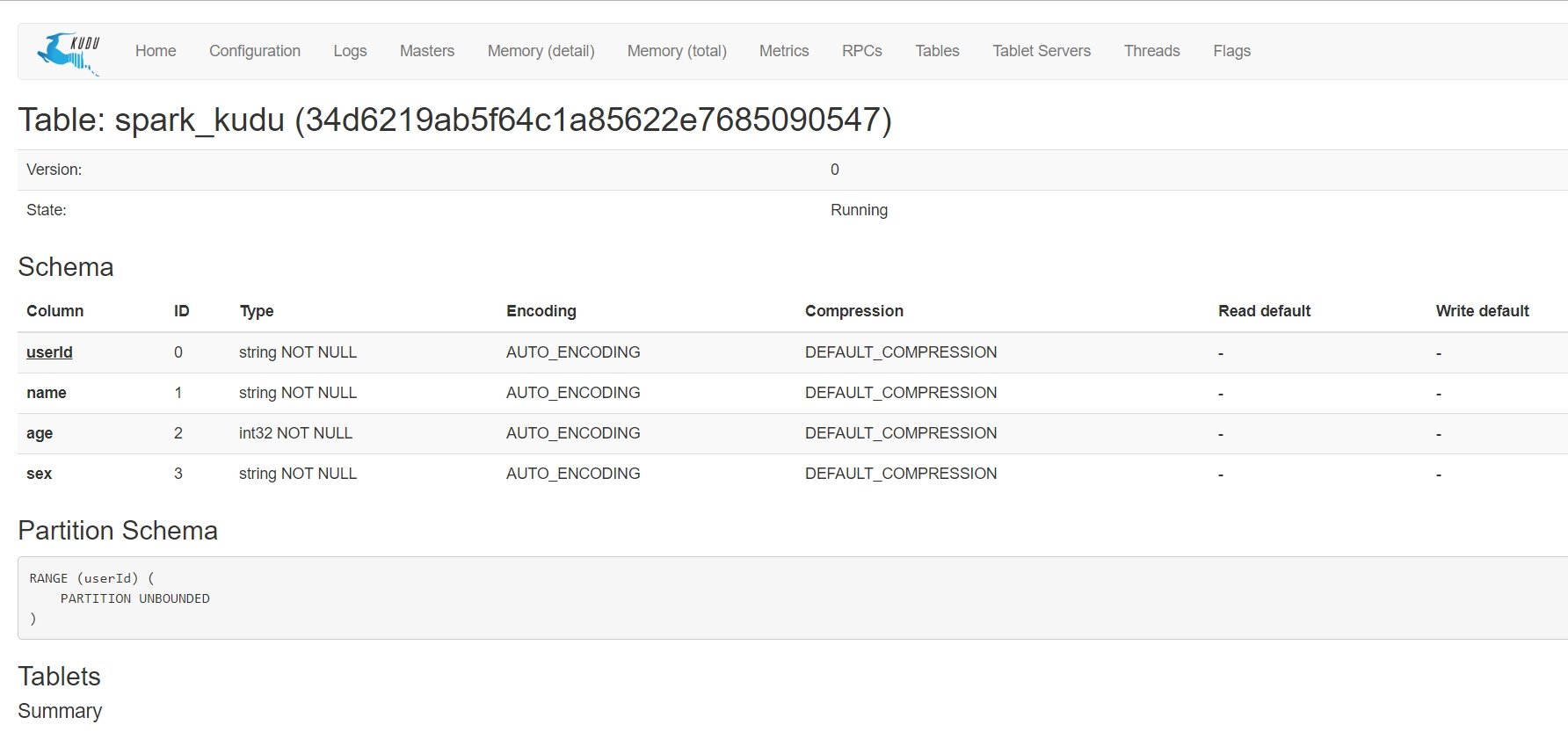Navigate to the Masters page
The width and height of the screenshot is (1568, 732).
tap(427, 51)
